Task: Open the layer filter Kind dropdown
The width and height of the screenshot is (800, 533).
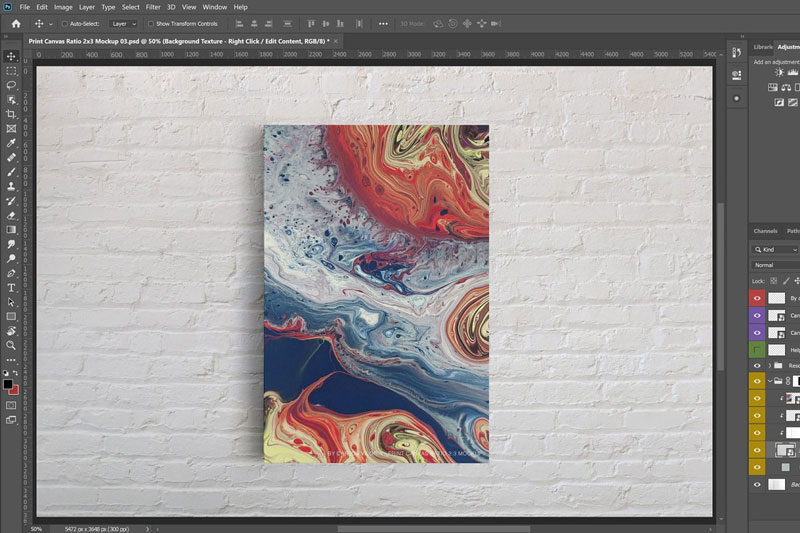Action: (x=776, y=249)
